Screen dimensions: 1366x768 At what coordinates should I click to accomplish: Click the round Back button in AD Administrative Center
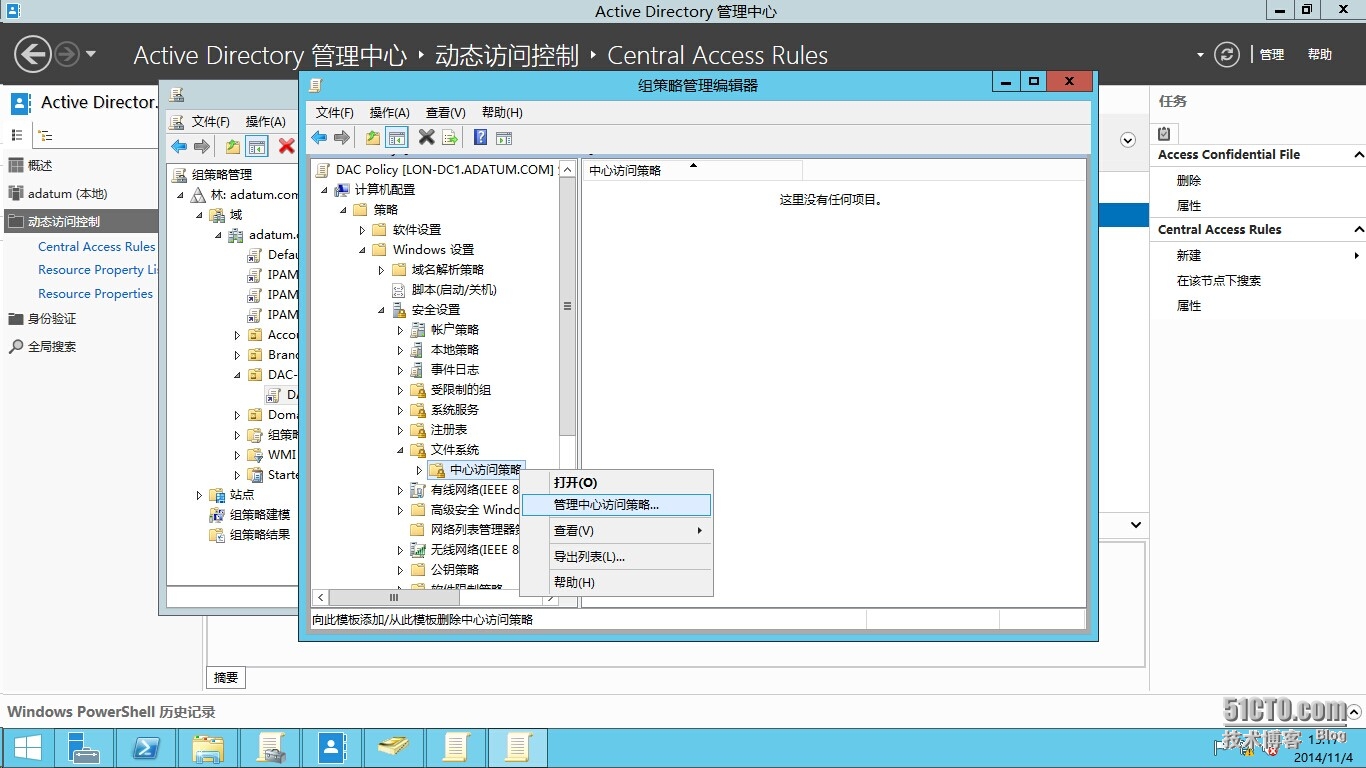point(33,54)
